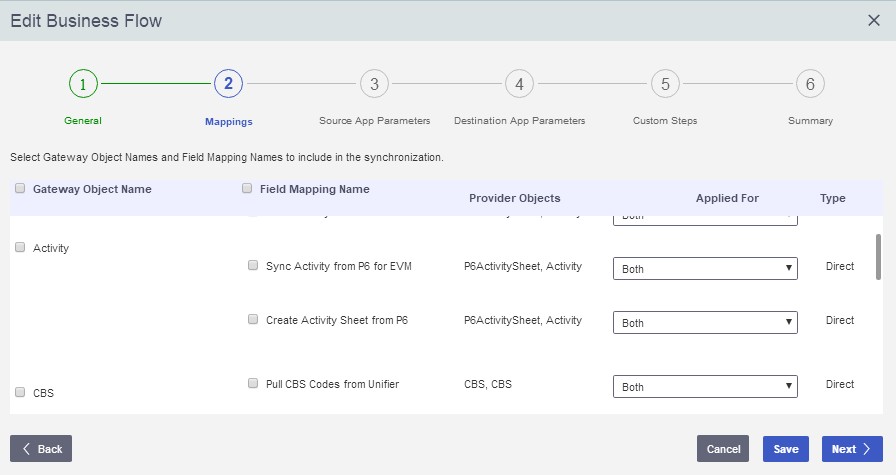Open Custom Steps step label
Screen dimensions: 896x475
click(x=665, y=121)
